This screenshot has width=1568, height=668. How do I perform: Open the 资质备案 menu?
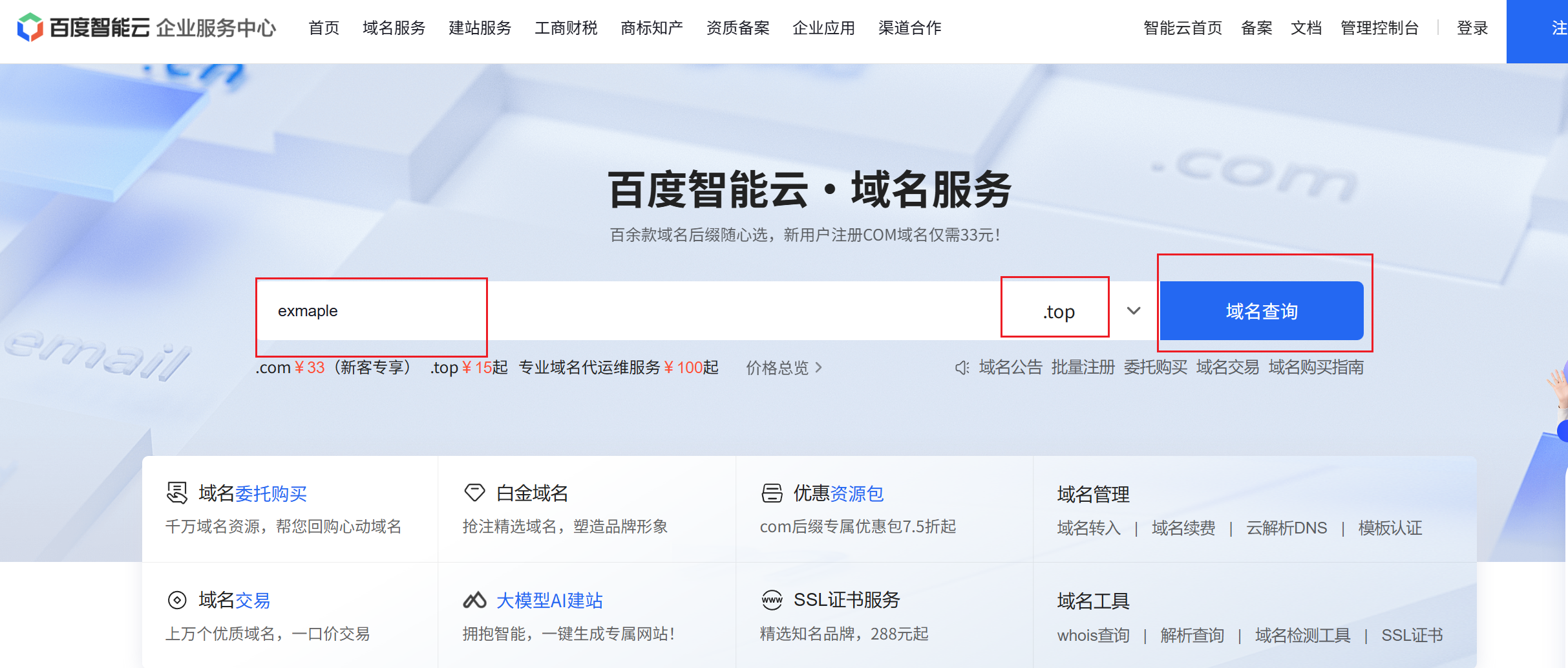pos(738,28)
